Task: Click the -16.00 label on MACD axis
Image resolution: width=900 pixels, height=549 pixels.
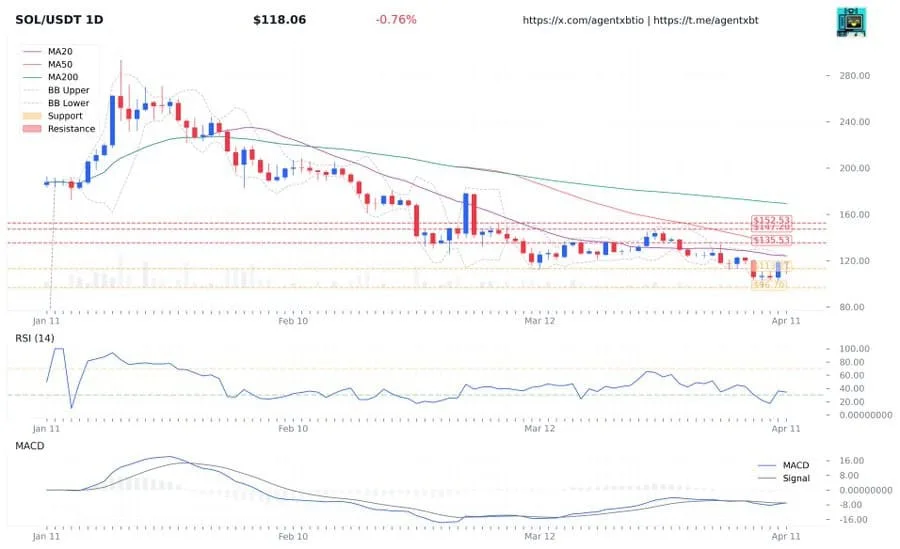Action: pyautogui.click(x=852, y=520)
